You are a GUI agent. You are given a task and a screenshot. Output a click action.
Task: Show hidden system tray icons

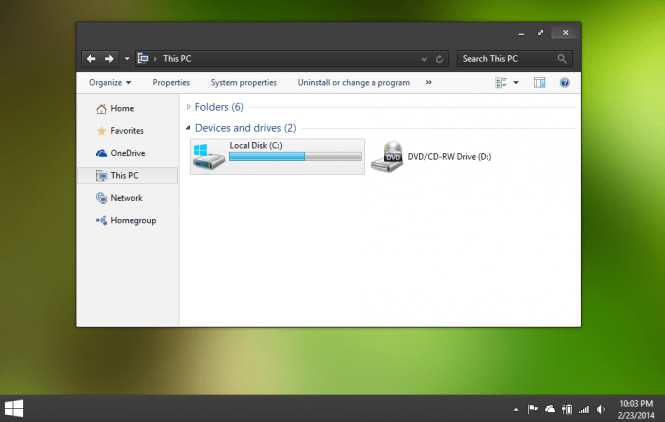(x=516, y=409)
